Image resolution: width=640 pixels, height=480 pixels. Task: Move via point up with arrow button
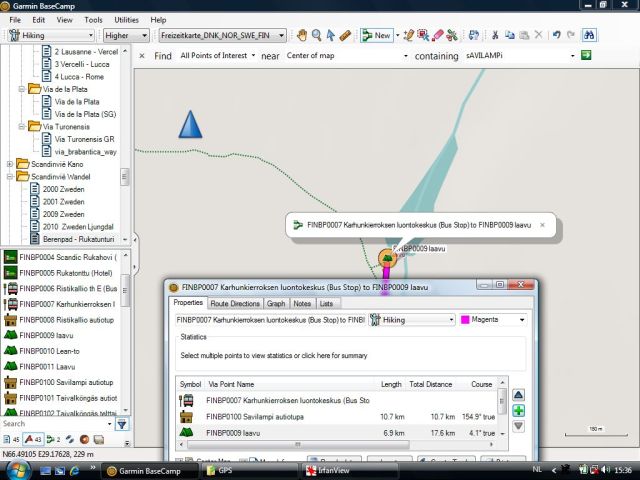click(518, 395)
